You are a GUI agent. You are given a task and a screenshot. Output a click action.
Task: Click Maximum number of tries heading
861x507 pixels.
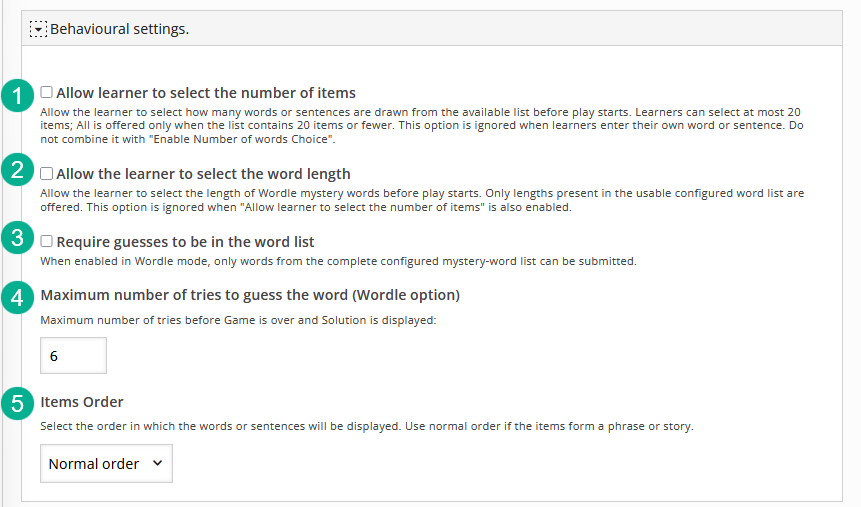[x=250, y=296]
